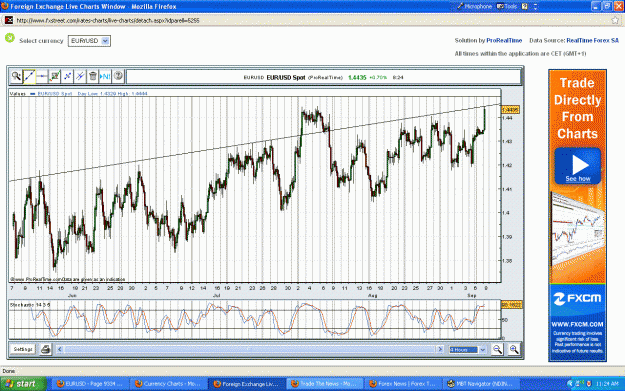Switch to Currency Charts taskbar window
The image size is (625, 391).
(168, 384)
